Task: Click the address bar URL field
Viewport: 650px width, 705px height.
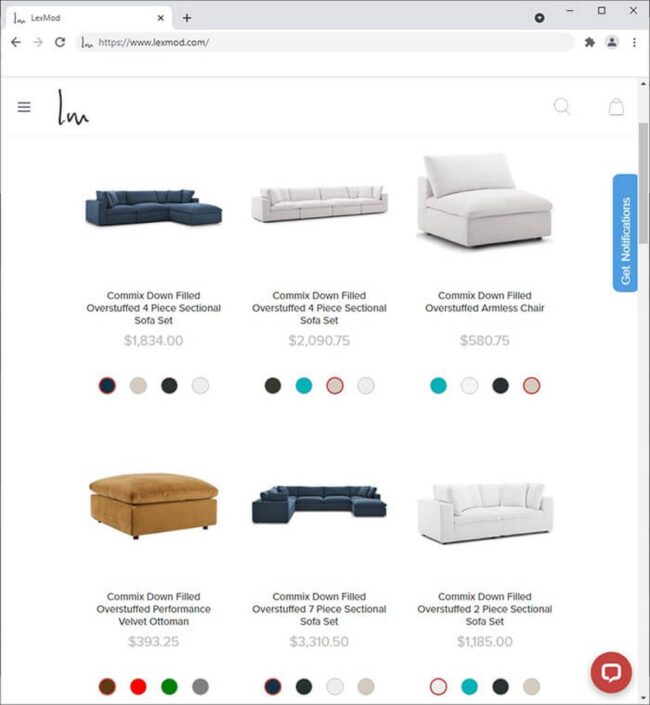Action: (x=325, y=42)
